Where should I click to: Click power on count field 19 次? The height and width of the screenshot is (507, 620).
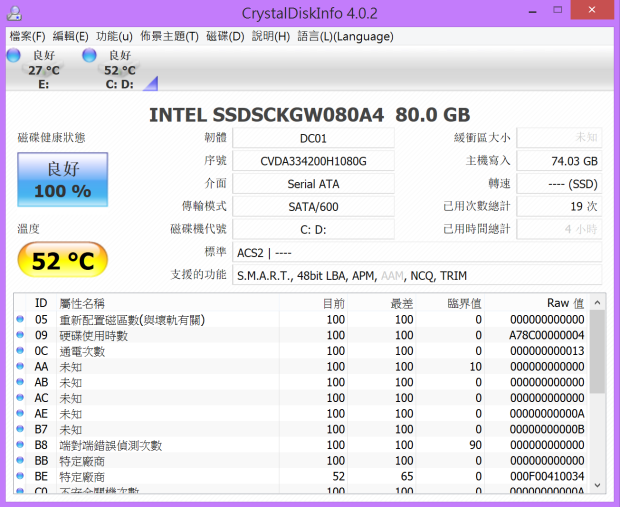point(560,206)
